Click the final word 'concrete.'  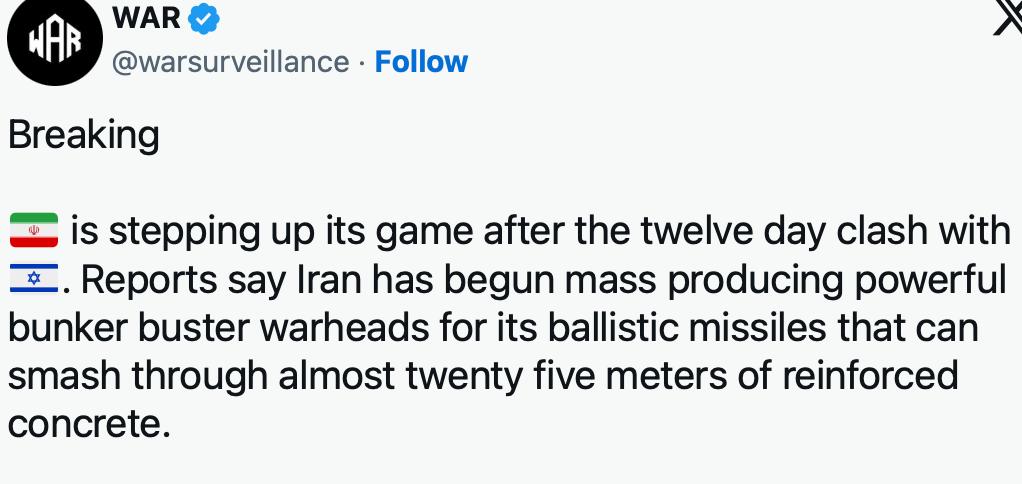tap(84, 424)
